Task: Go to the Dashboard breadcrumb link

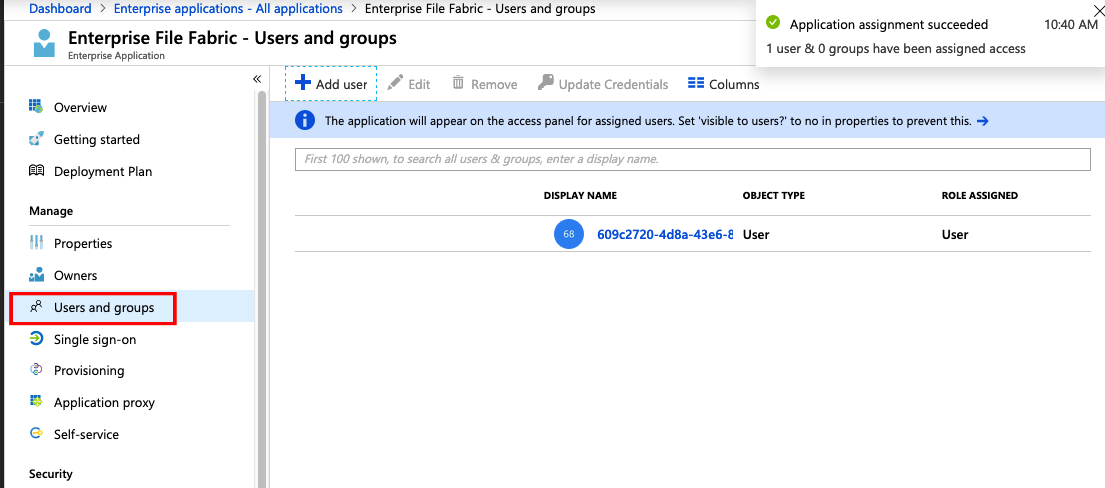Action: pyautogui.click(x=60, y=9)
